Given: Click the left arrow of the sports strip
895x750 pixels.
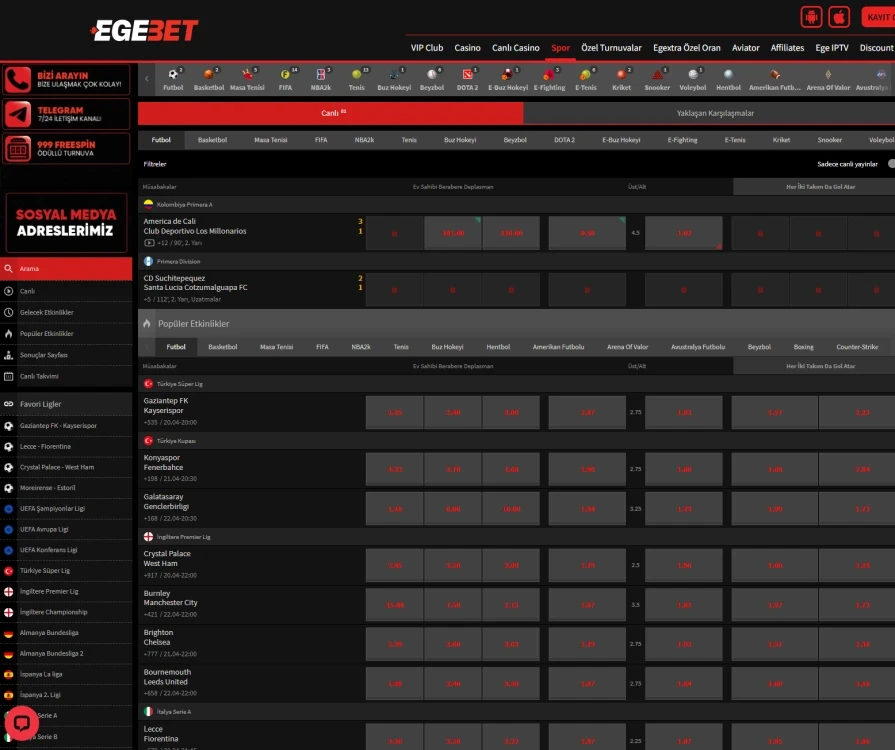Looking at the screenshot, I should click(147, 79).
